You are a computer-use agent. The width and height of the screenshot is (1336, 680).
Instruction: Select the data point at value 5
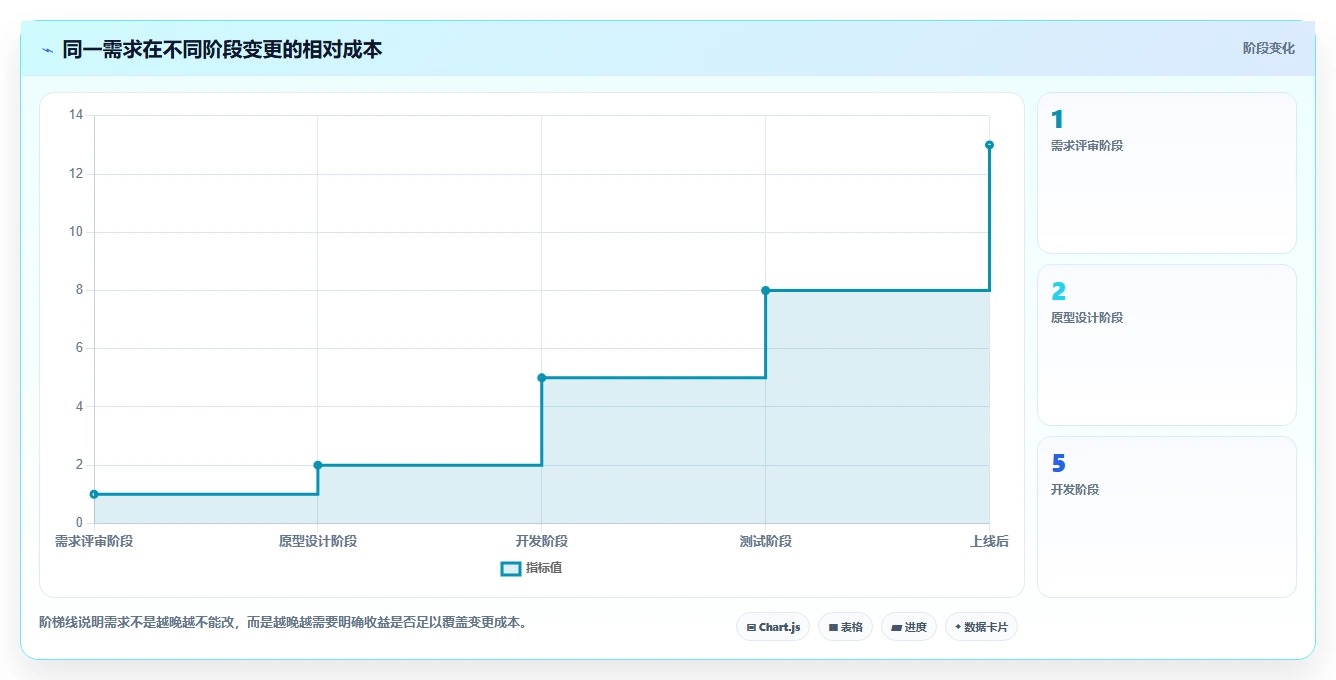point(542,378)
